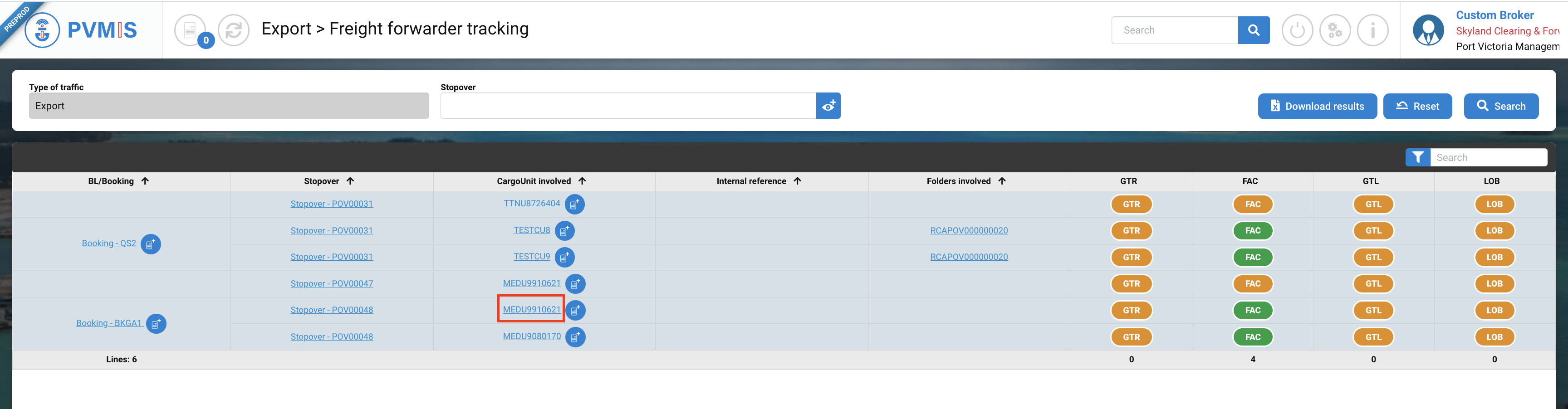Click the stopover picker icon beside Stopover field
This screenshot has width=1568, height=409.
(828, 106)
